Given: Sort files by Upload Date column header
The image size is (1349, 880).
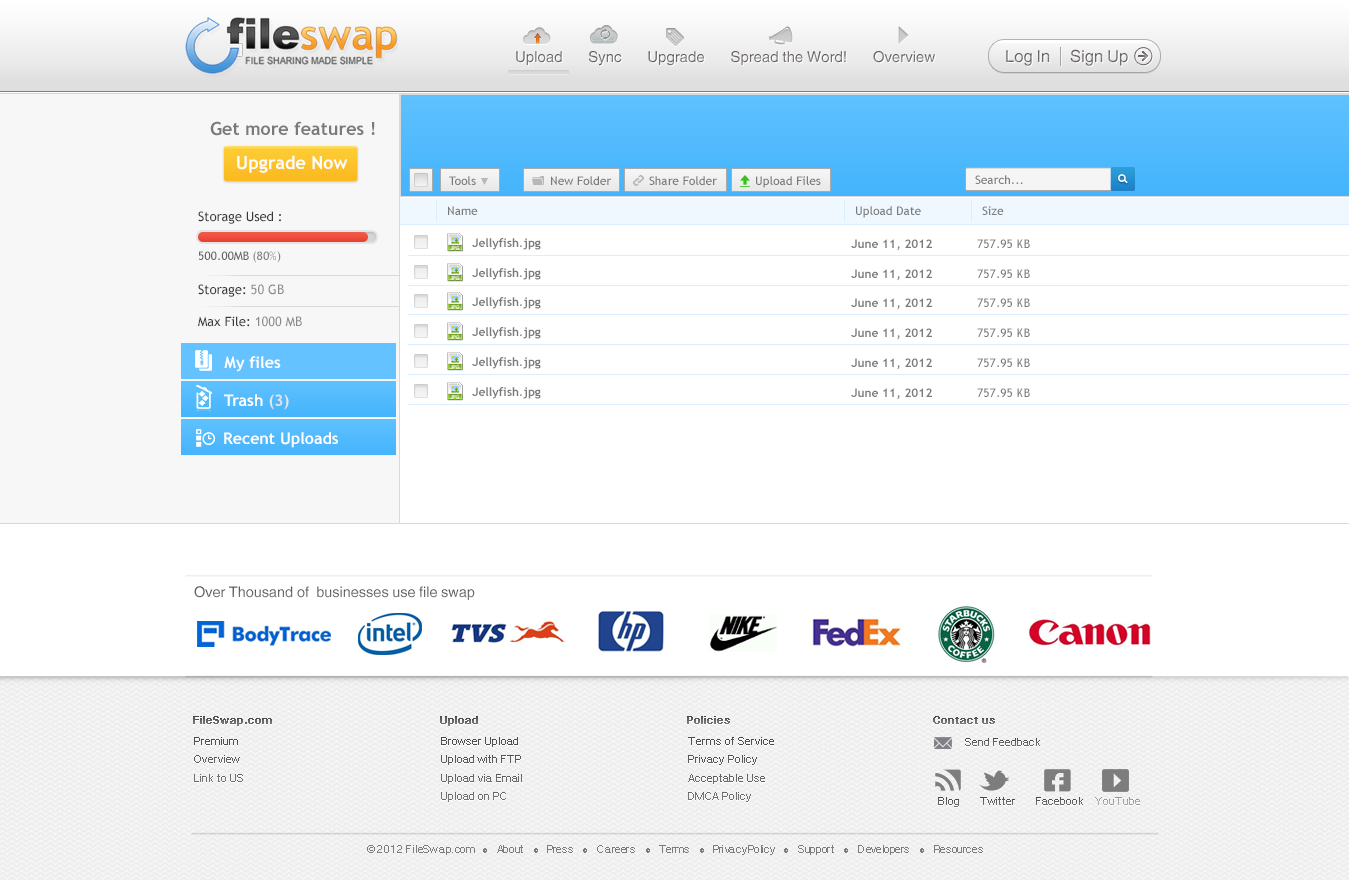Looking at the screenshot, I should coord(888,211).
